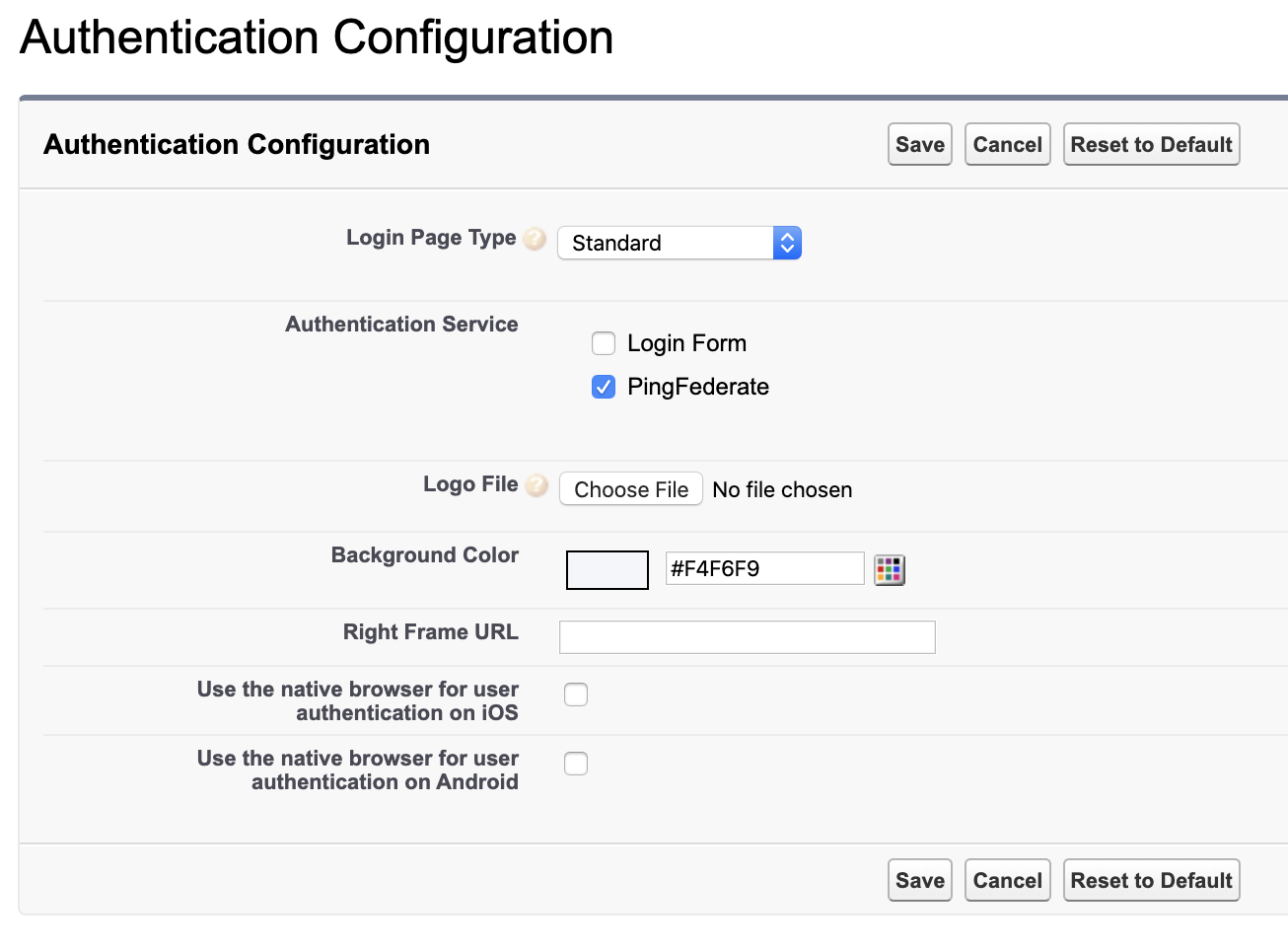
Task: Click the Login Page Type help icon
Action: point(535,239)
